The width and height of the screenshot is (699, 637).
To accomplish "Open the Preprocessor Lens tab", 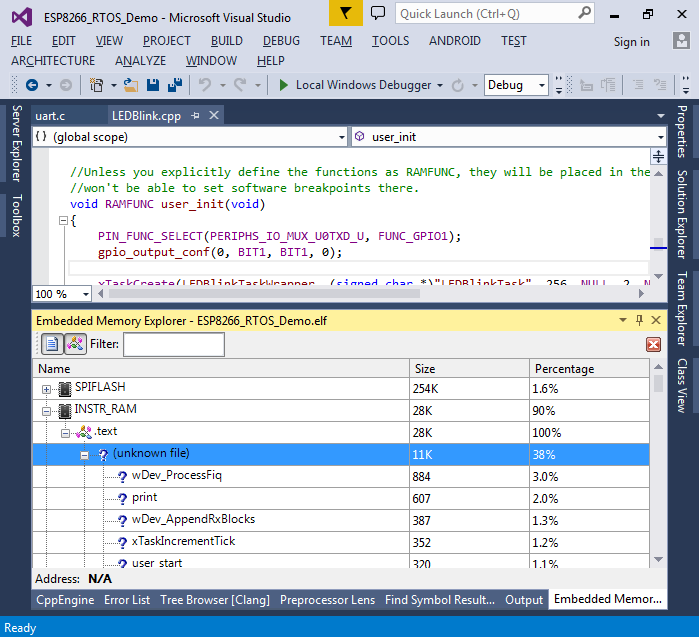I will [x=327, y=600].
